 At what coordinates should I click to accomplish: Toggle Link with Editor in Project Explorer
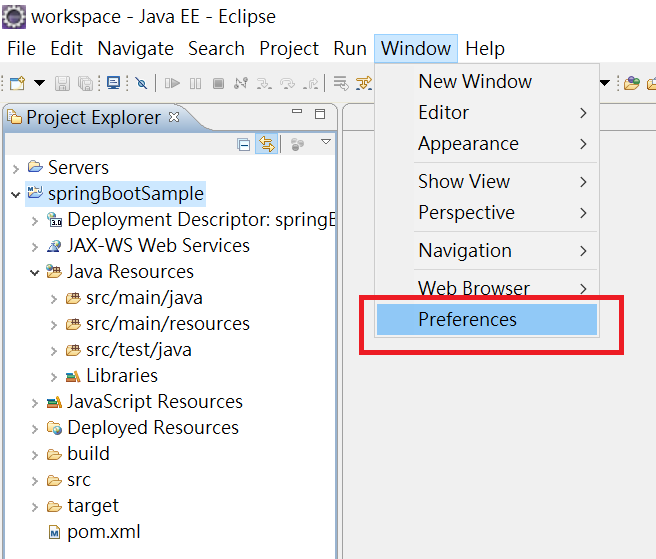coord(266,144)
